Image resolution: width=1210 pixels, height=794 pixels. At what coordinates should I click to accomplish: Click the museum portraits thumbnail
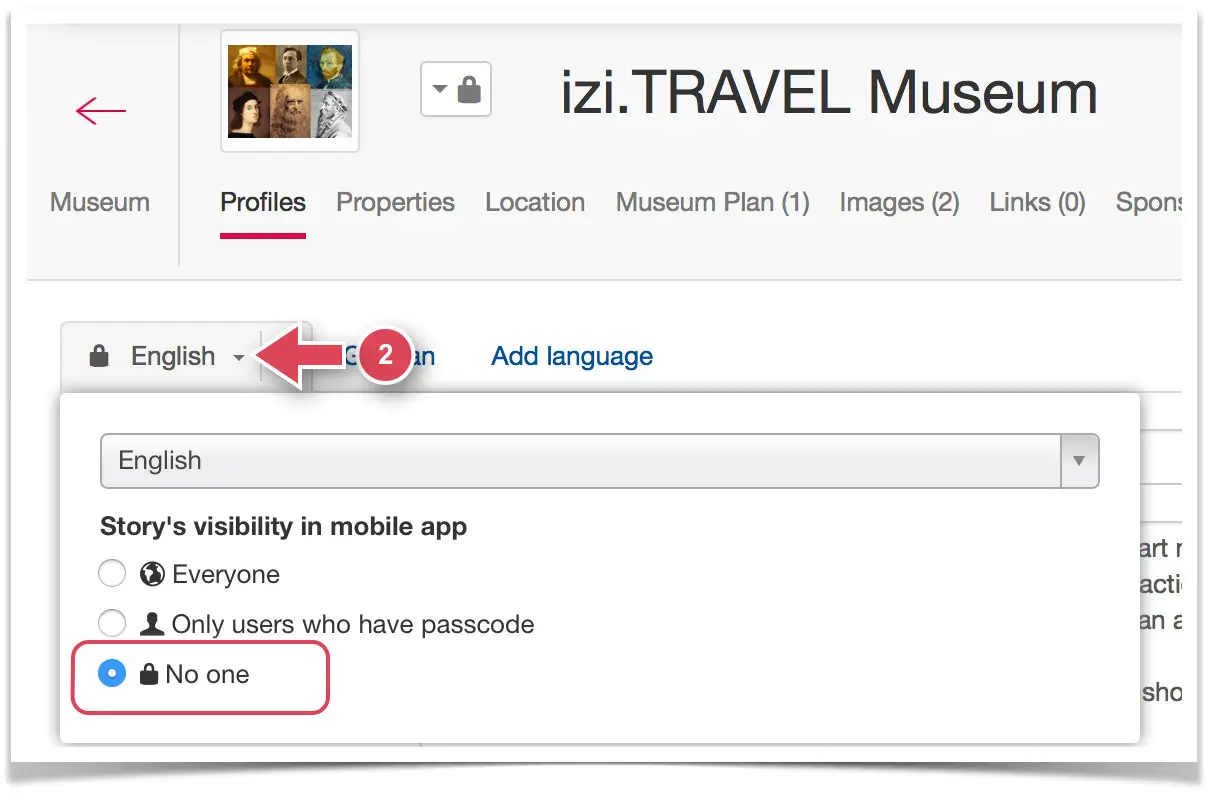click(x=290, y=91)
